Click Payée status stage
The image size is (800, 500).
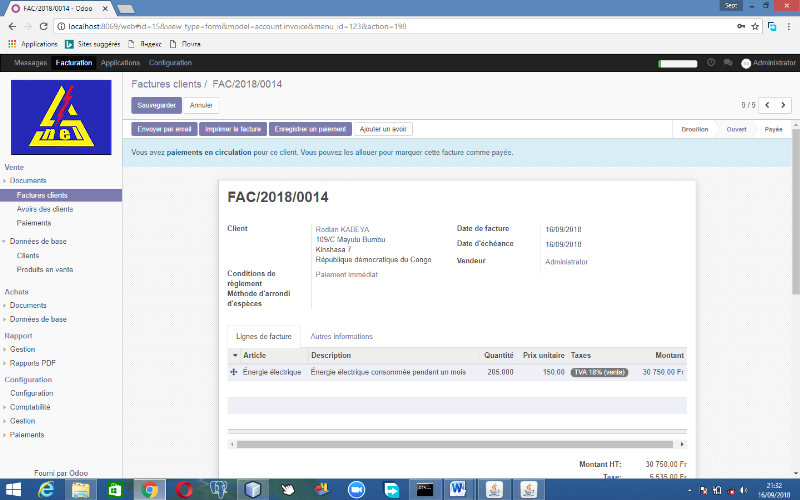773,130
